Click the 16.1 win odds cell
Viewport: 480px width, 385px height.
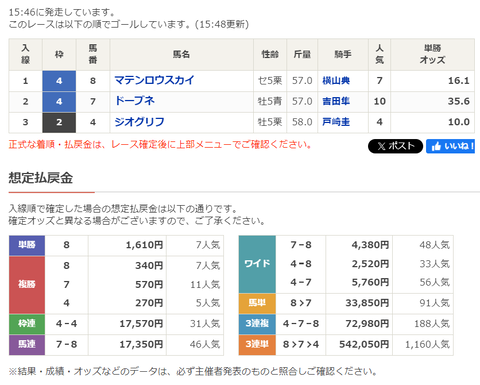432,81
